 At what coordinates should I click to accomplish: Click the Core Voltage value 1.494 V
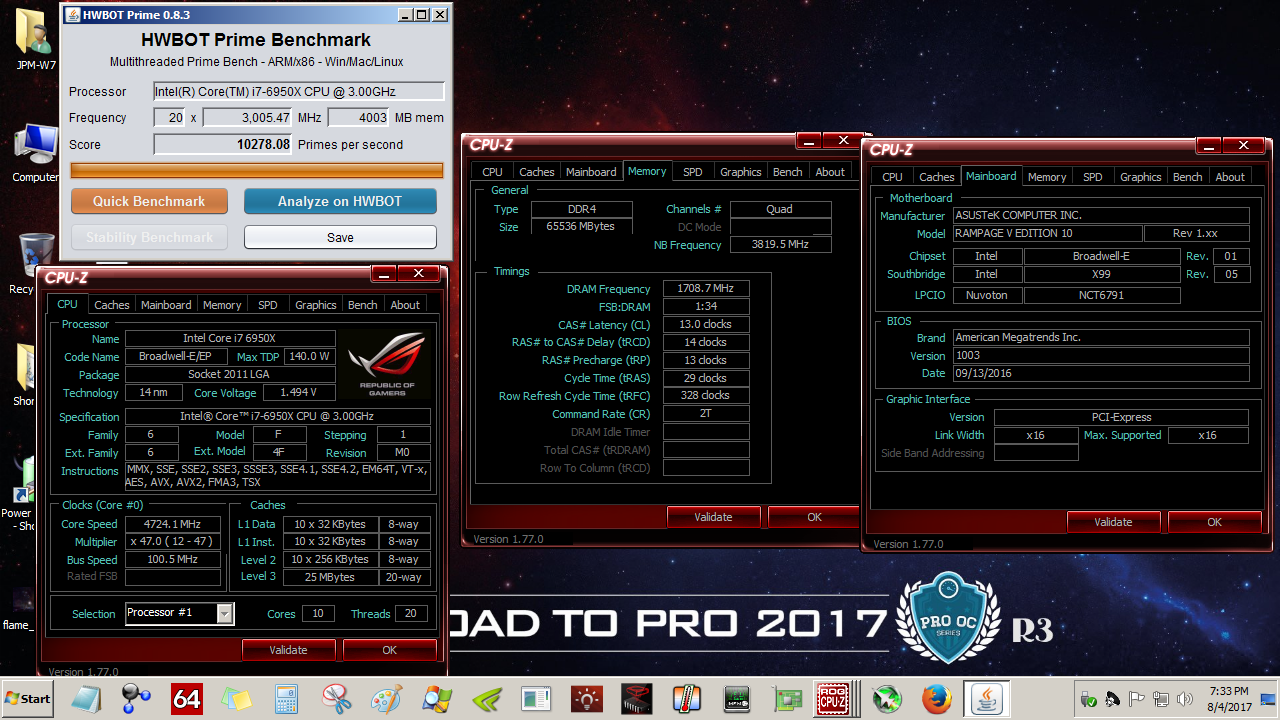click(x=298, y=393)
